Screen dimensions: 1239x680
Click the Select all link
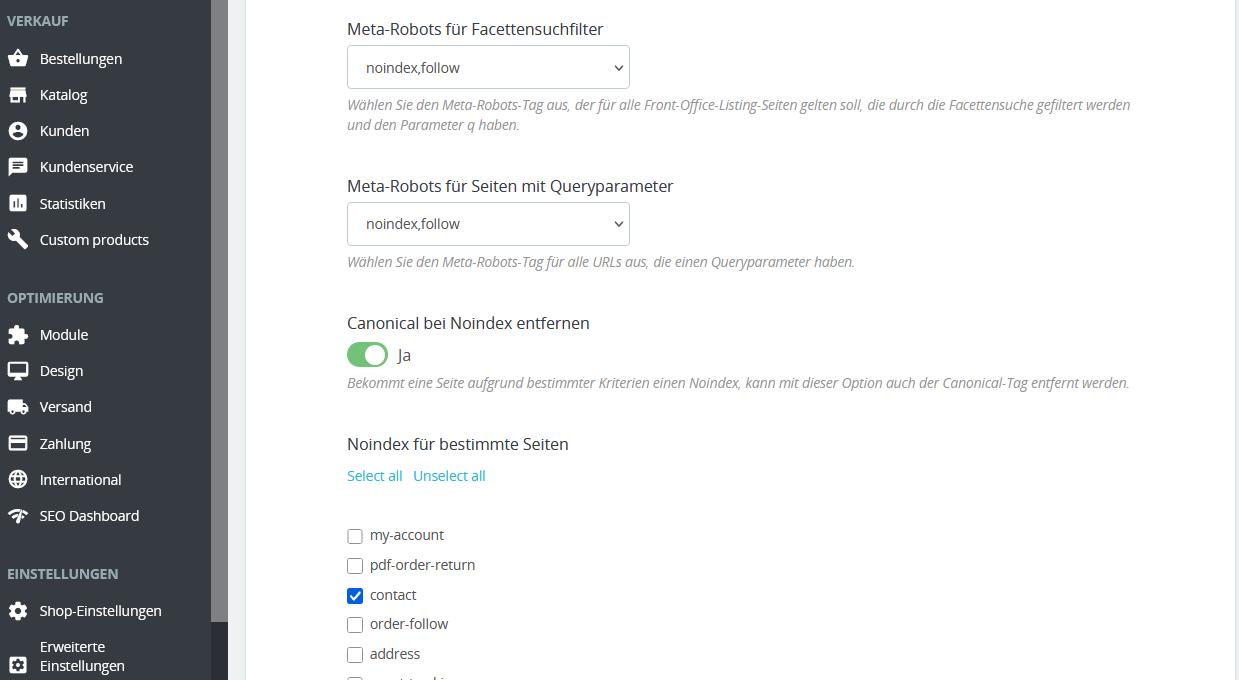coord(375,476)
